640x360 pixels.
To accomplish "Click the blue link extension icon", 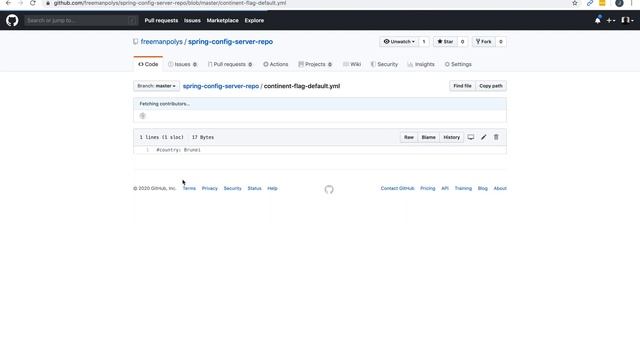I will [590, 3].
